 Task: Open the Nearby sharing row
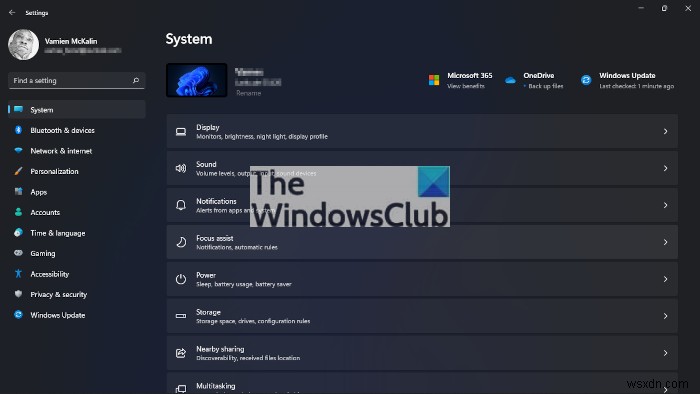[x=422, y=353]
